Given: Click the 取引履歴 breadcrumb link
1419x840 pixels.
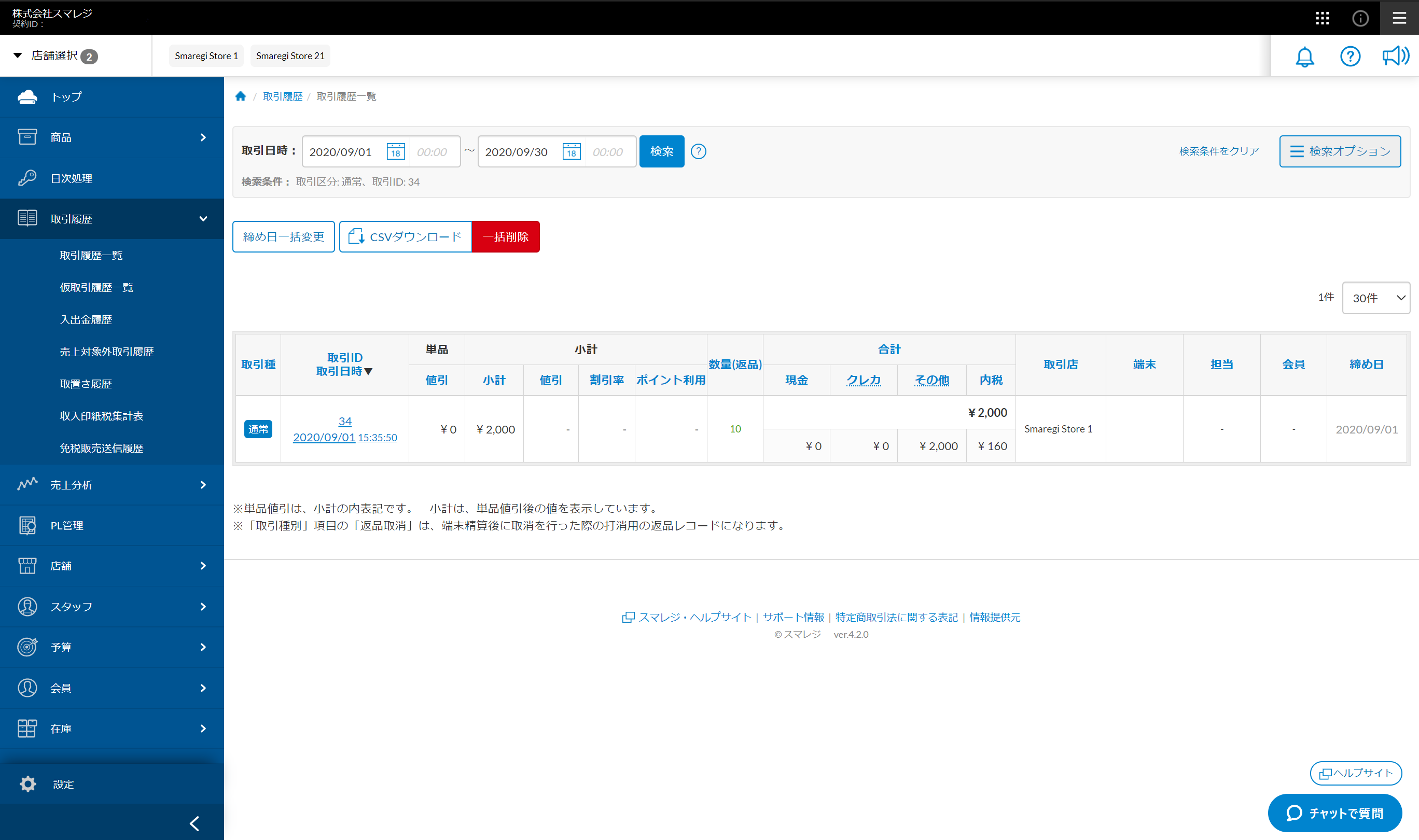Looking at the screenshot, I should pyautogui.click(x=283, y=96).
